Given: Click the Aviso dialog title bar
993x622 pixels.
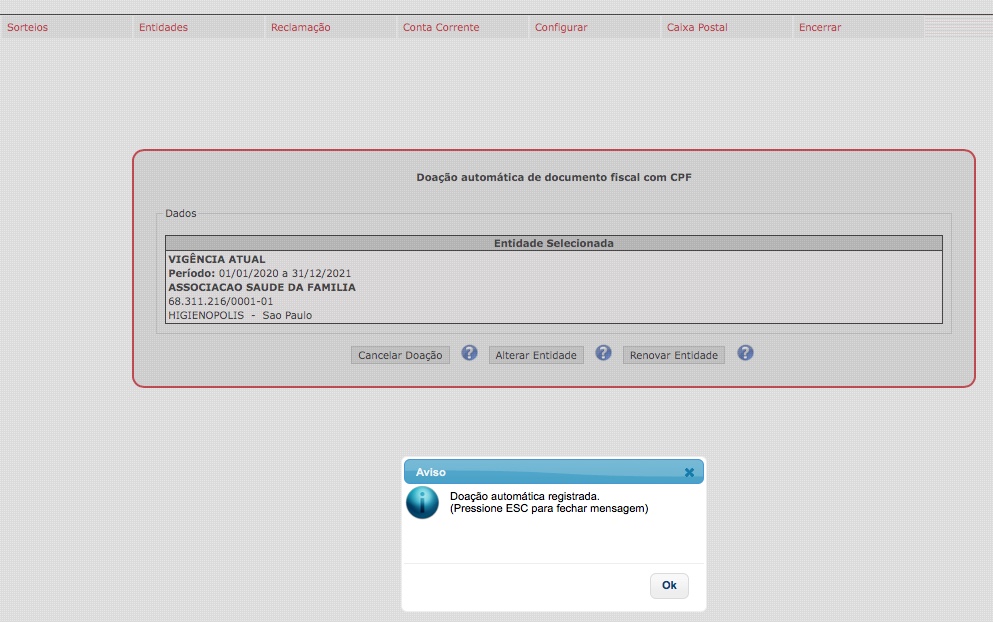Looking at the screenshot, I should click(x=540, y=472).
